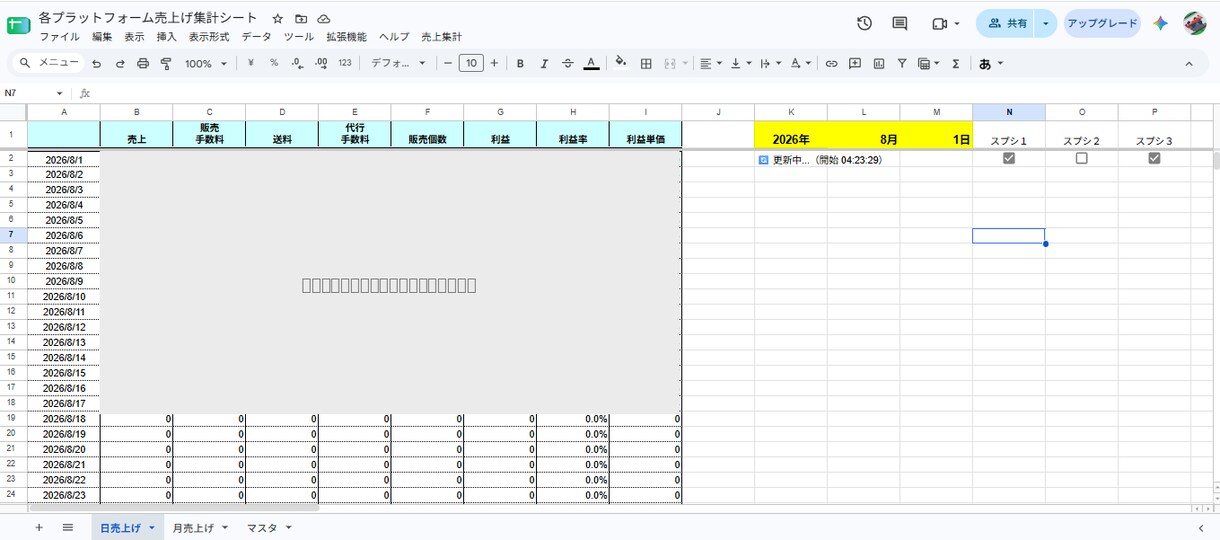The width and height of the screenshot is (1220, 540).
Task: Open version history clock icon
Action: tap(865, 23)
